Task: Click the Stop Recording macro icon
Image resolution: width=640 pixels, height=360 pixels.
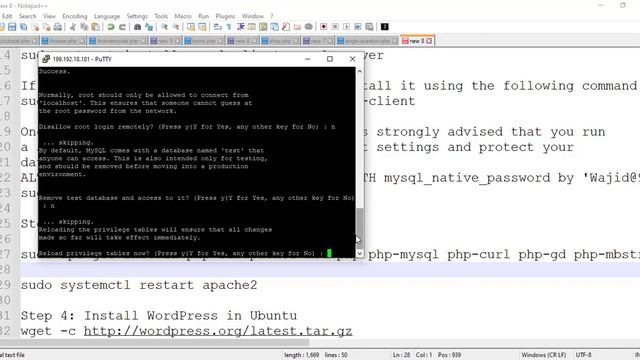Action: [335, 27]
